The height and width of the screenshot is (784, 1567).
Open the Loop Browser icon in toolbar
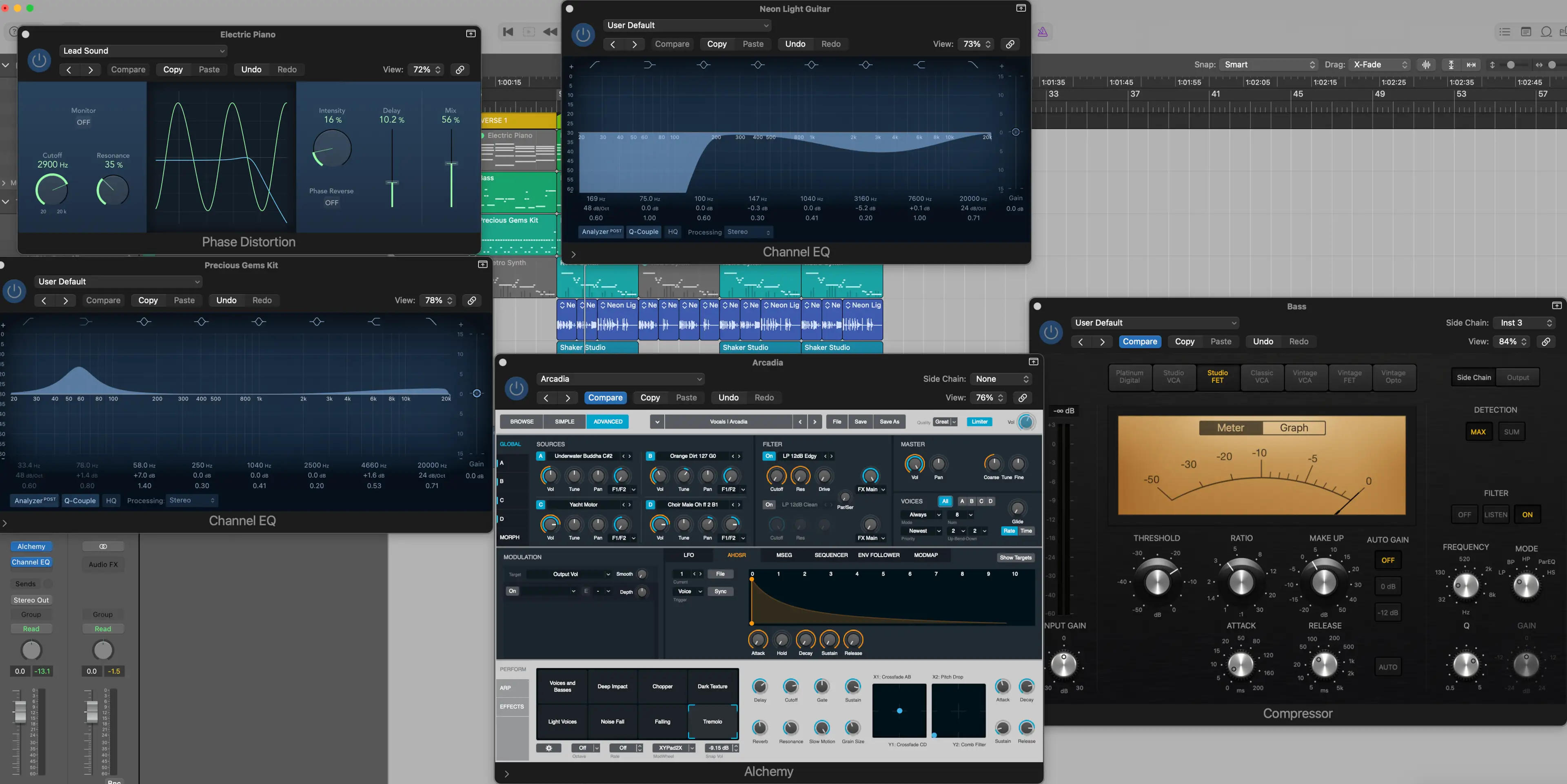click(1546, 32)
